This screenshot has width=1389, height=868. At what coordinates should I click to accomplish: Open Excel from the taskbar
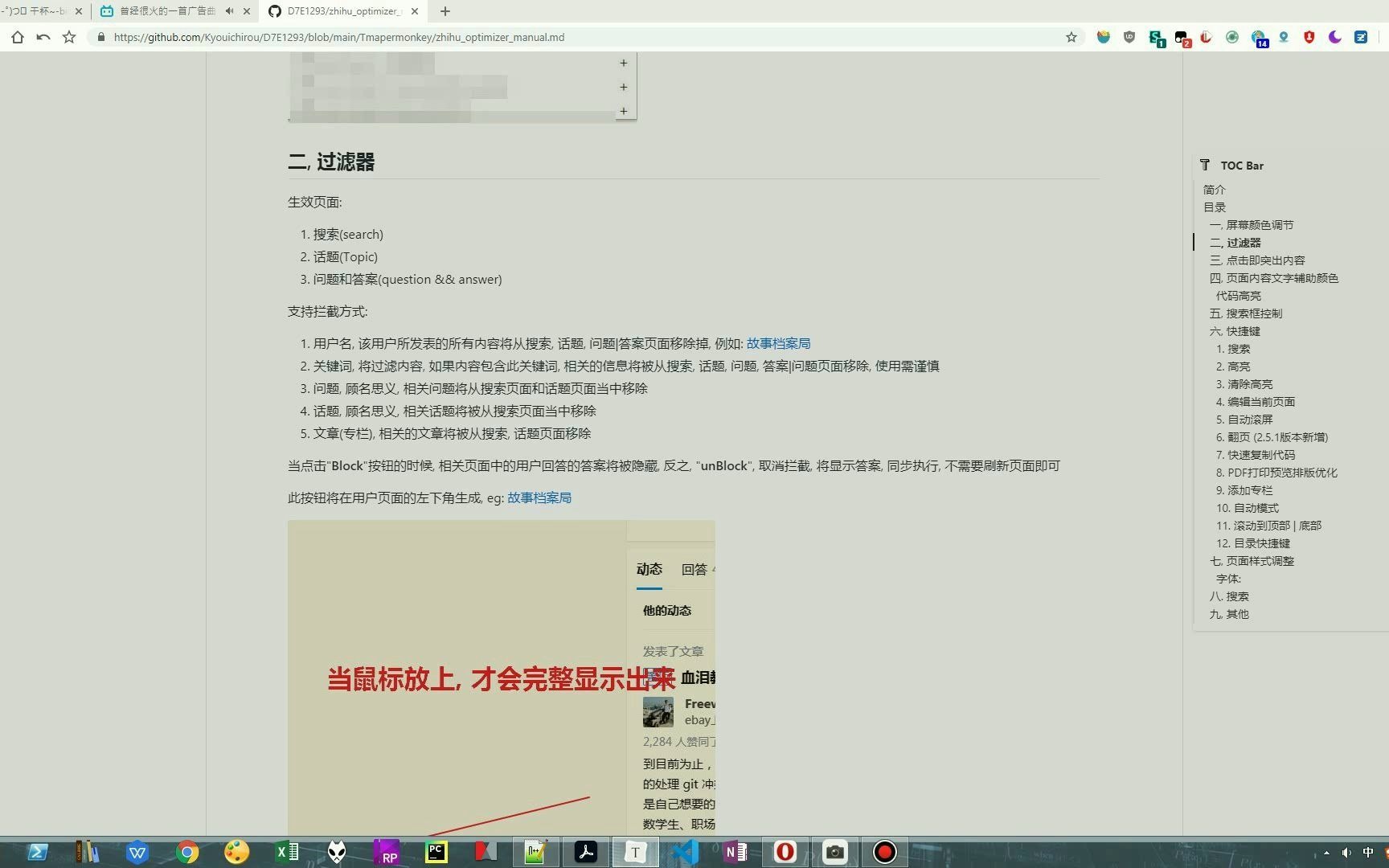[x=286, y=852]
